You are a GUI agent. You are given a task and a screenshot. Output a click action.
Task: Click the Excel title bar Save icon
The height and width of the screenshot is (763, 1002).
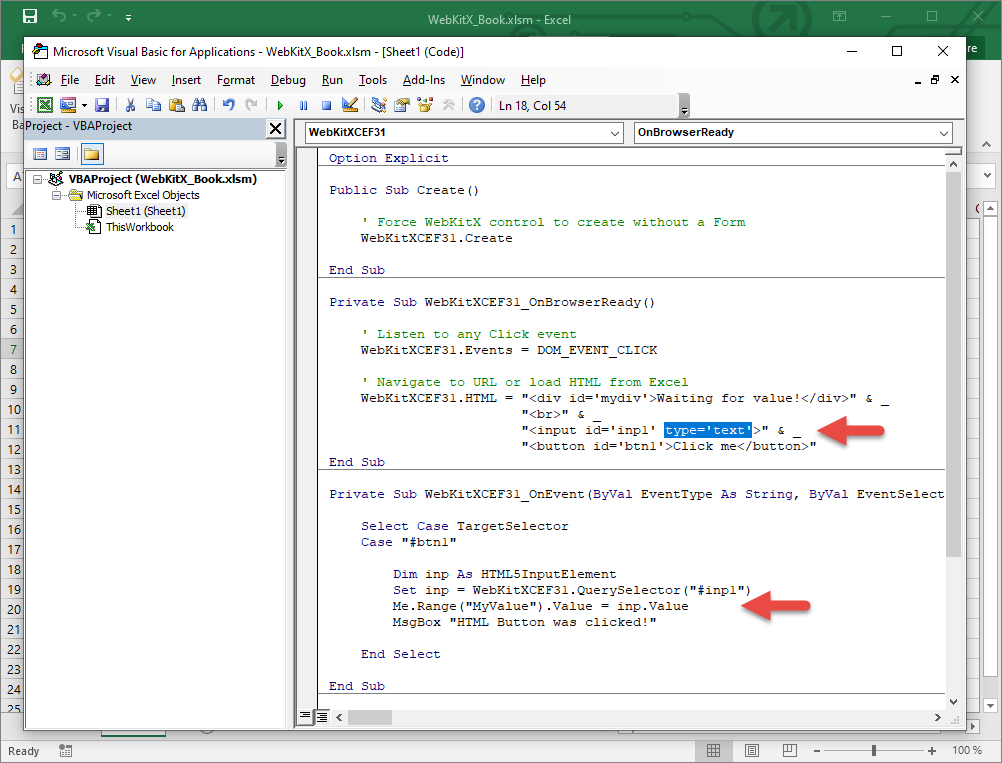[x=30, y=16]
